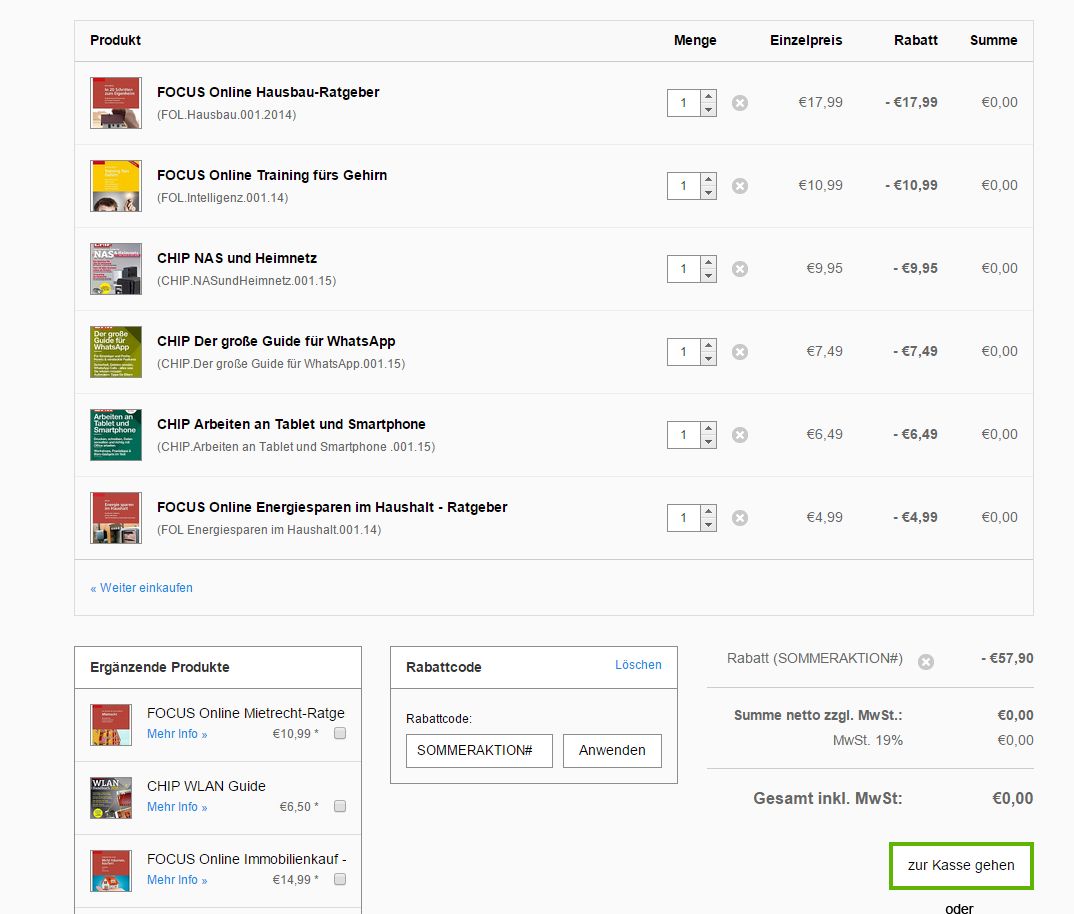Remove FOCUS Online Hausbau-Ratgeber from cart
The image size is (1074, 914).
pos(740,103)
